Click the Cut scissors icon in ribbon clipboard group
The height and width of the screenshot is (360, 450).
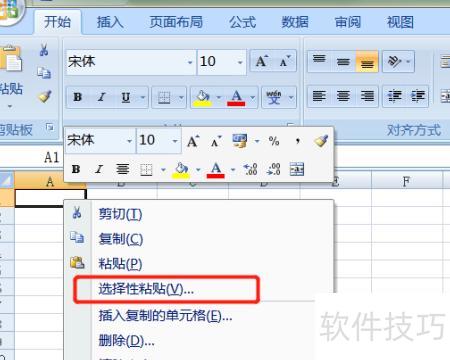[x=44, y=50]
